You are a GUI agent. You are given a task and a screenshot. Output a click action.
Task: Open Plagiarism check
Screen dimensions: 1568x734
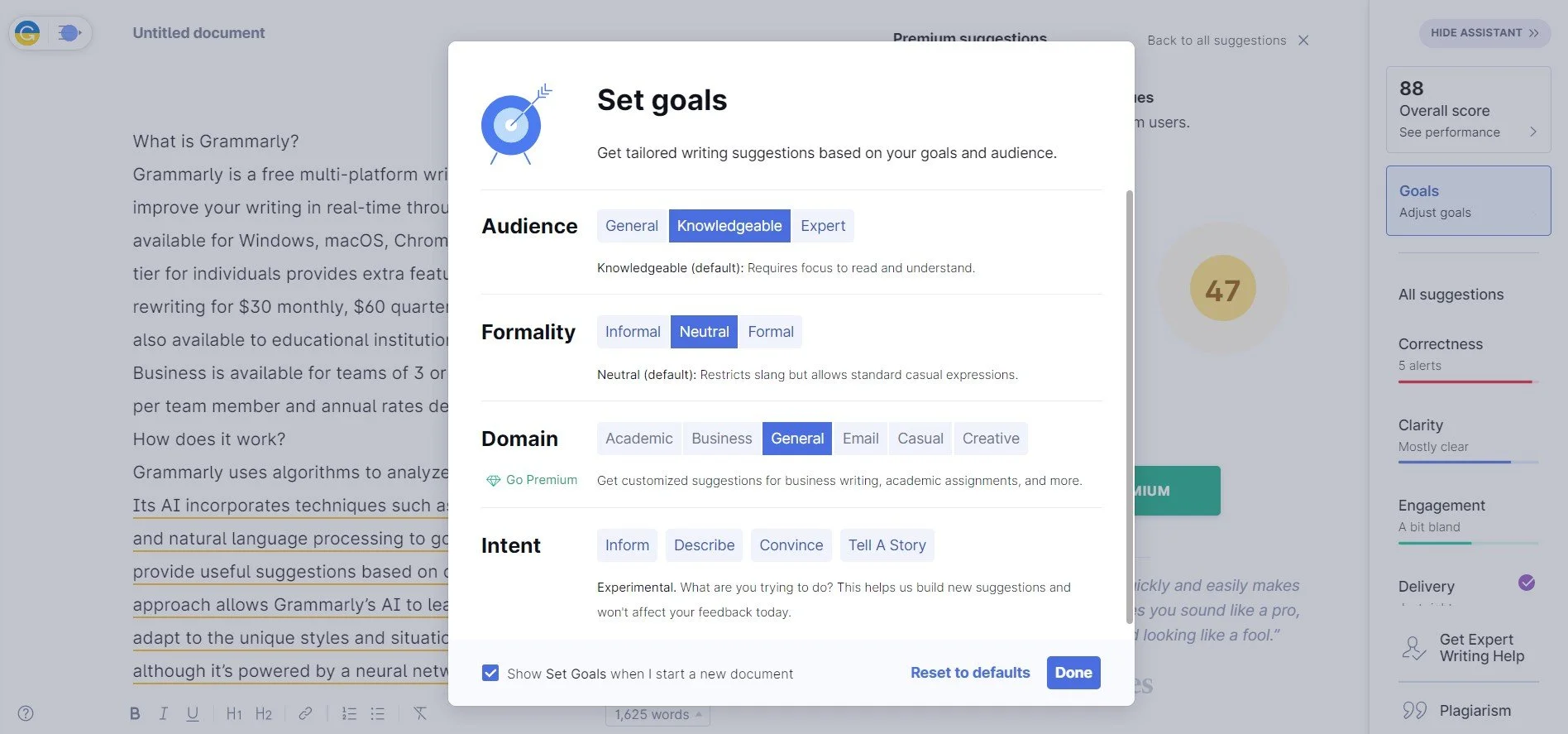1468,711
